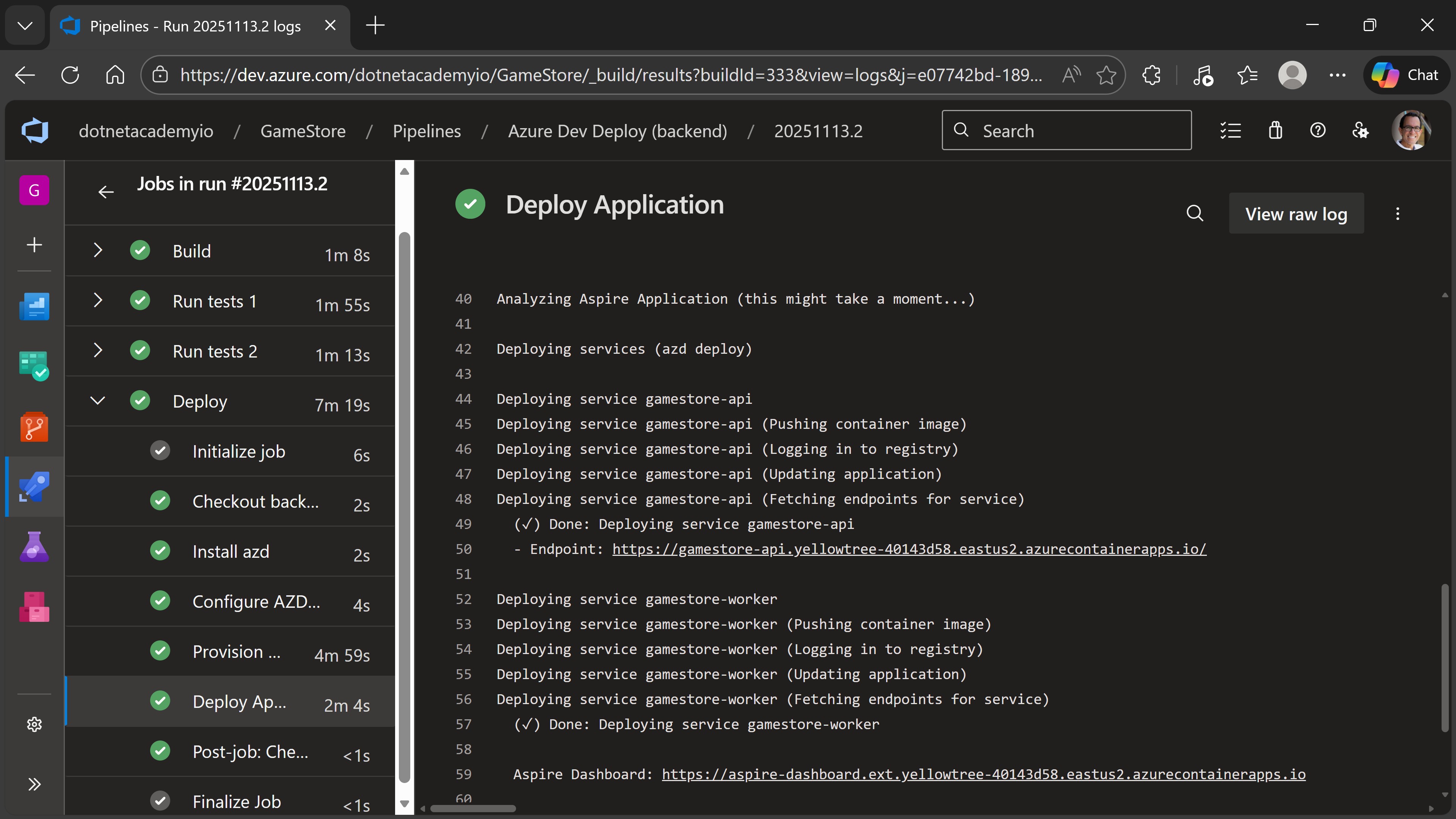Go back via Jobs in run arrow
This screenshot has height=819, width=1456.
click(x=106, y=191)
